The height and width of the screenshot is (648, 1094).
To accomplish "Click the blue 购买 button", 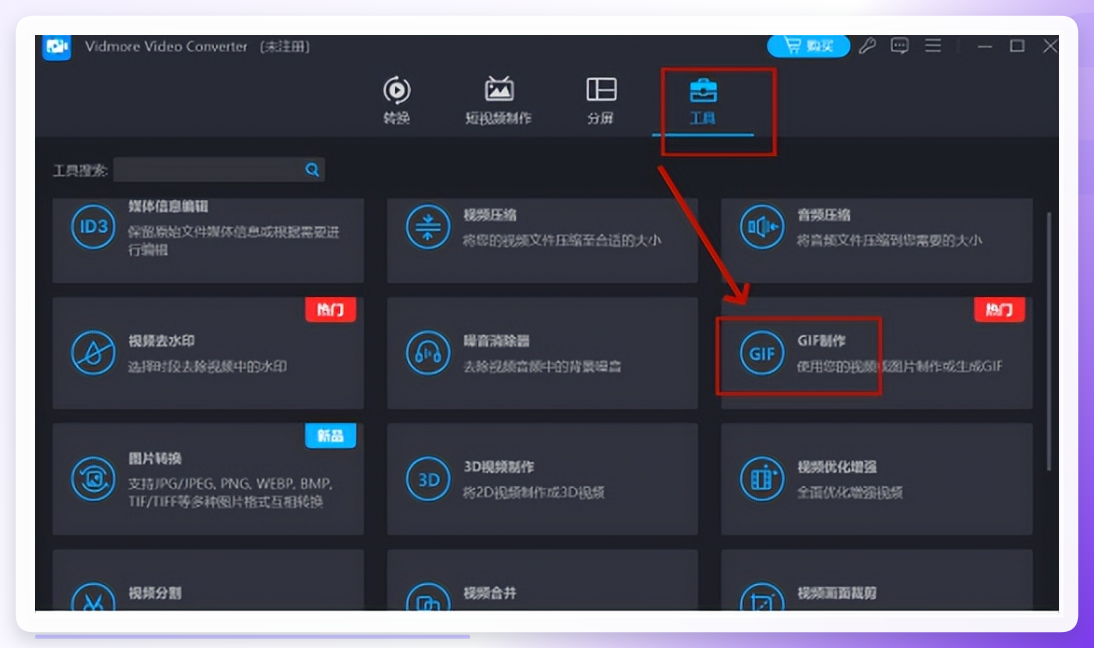I will click(808, 46).
